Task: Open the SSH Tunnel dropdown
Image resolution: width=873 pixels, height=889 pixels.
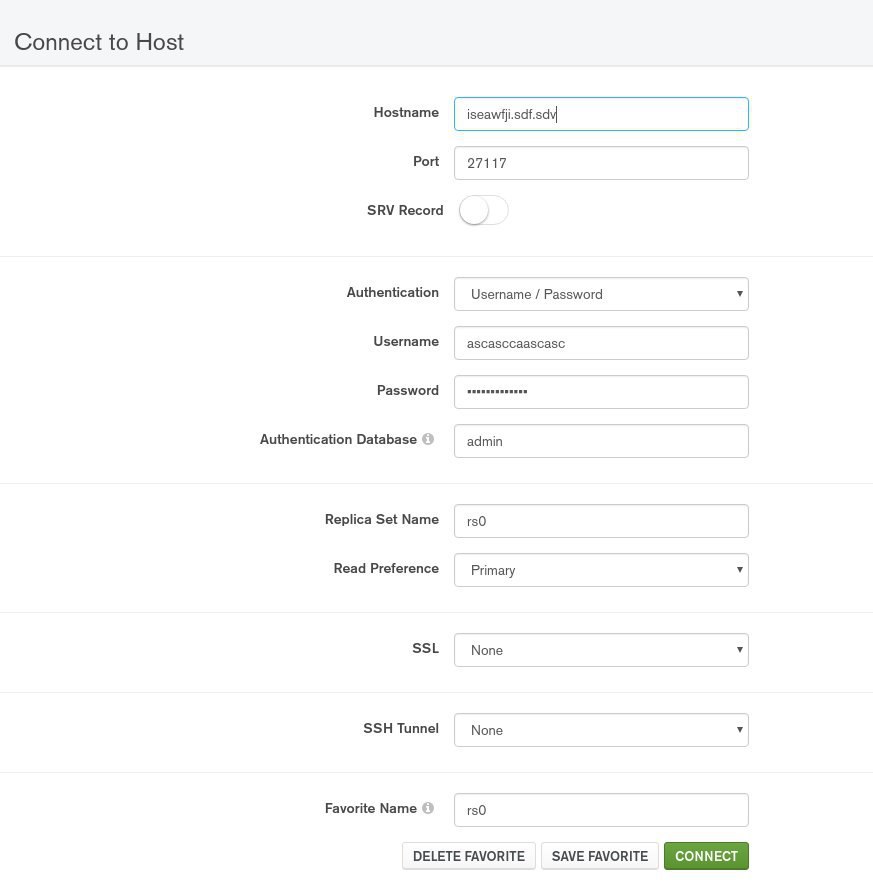Action: [601, 730]
